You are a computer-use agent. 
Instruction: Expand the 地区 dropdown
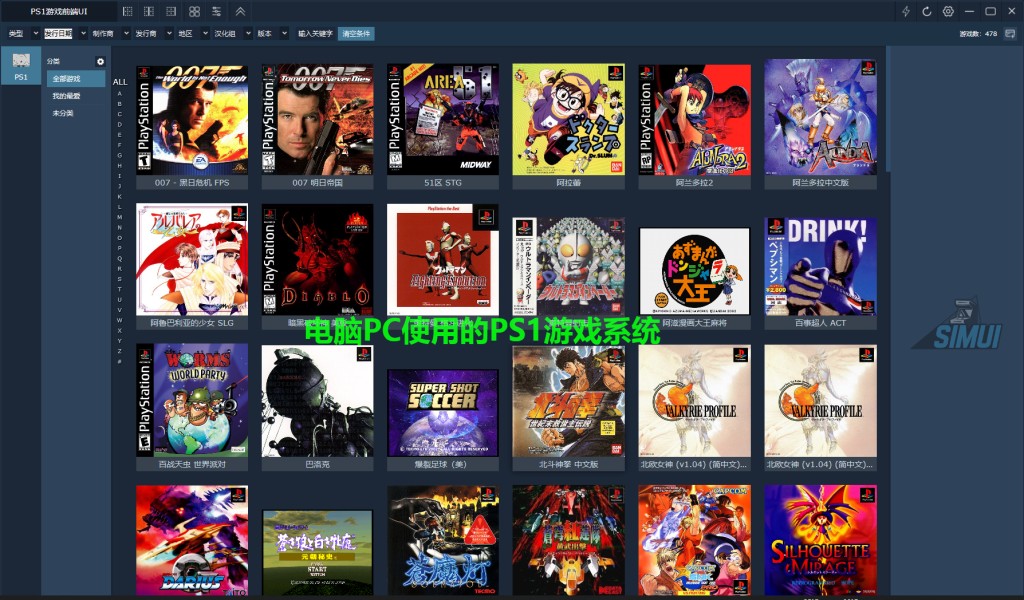205,33
